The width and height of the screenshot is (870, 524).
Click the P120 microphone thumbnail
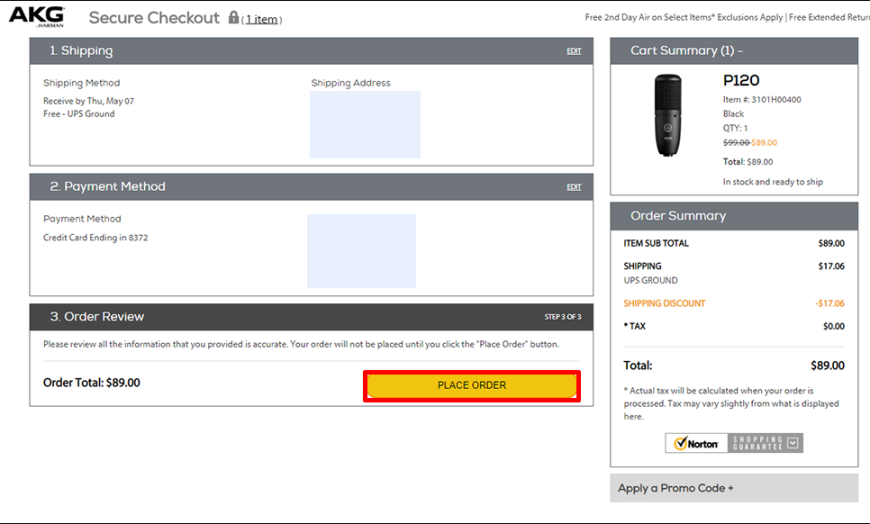667,115
